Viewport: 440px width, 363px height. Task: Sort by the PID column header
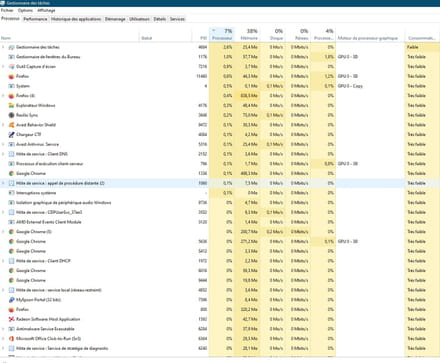[200, 35]
